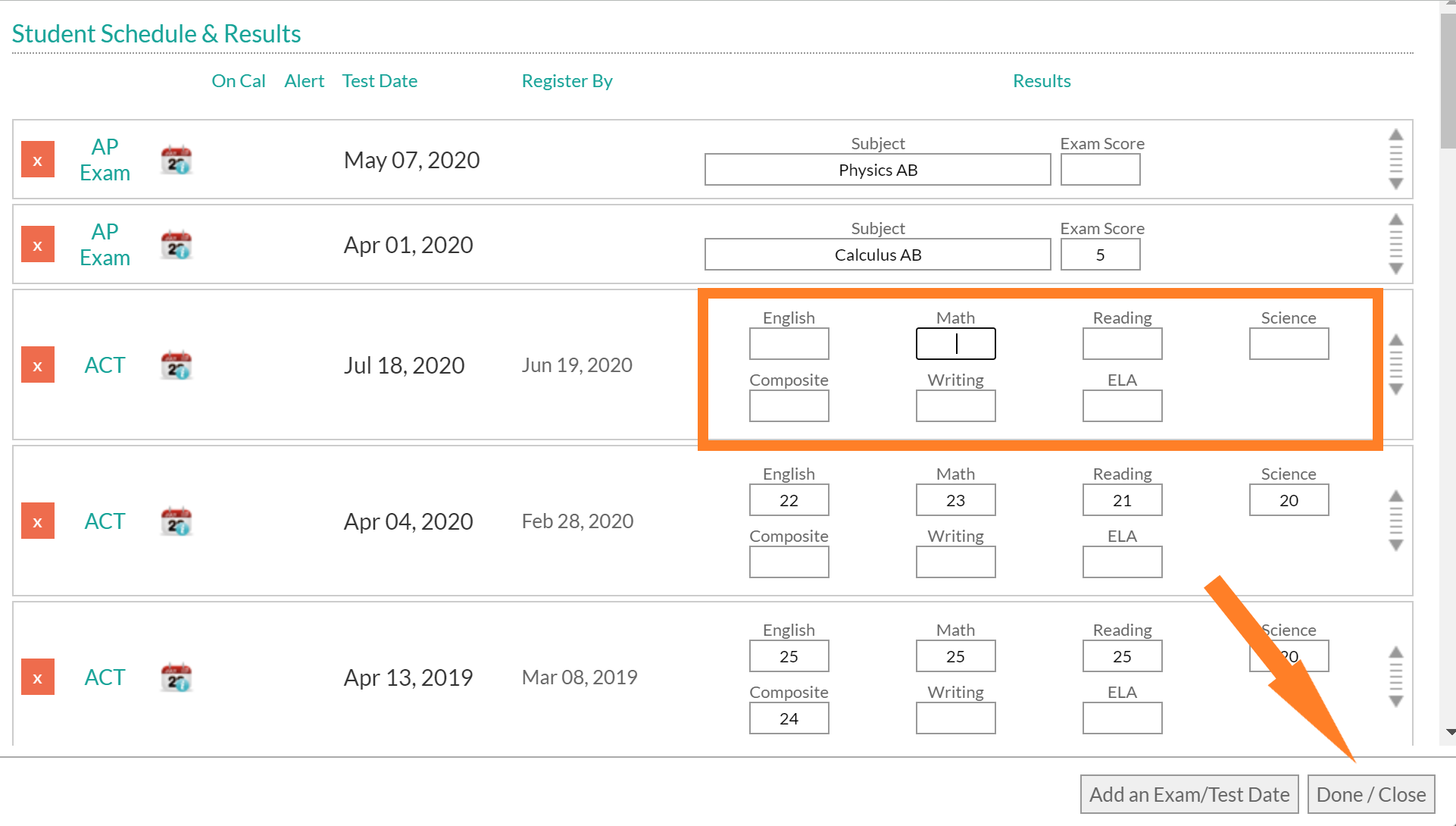Move the Physics AB exam row up
This screenshot has width=1456, height=826.
pos(1396,135)
